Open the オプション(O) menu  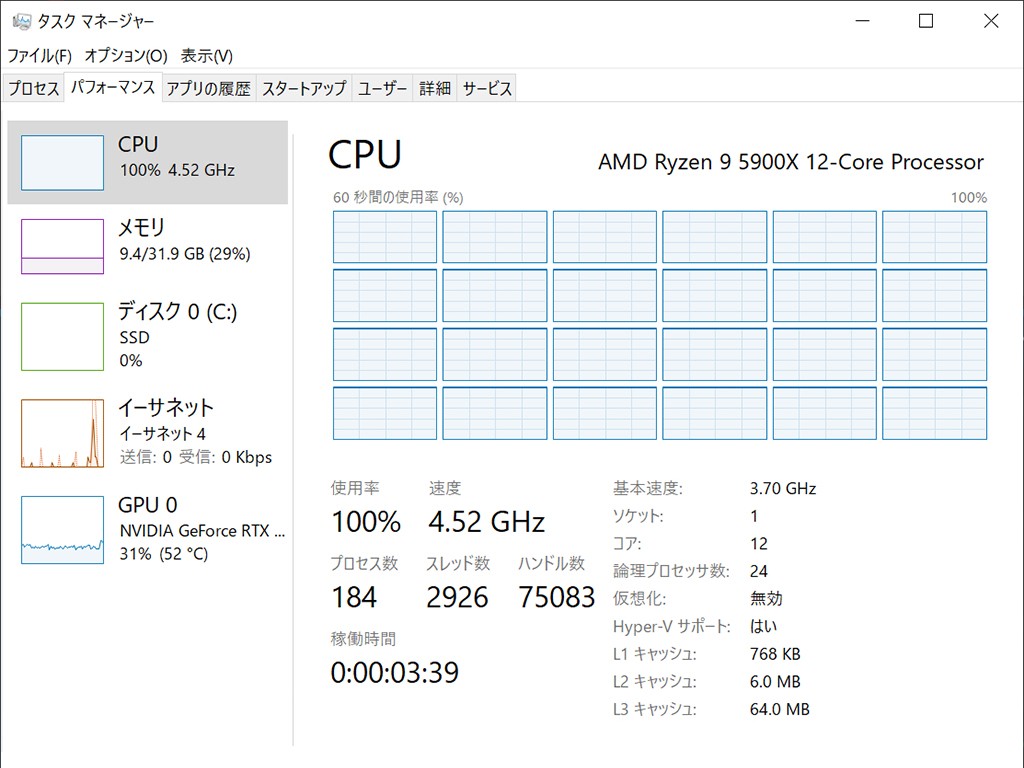click(x=126, y=55)
